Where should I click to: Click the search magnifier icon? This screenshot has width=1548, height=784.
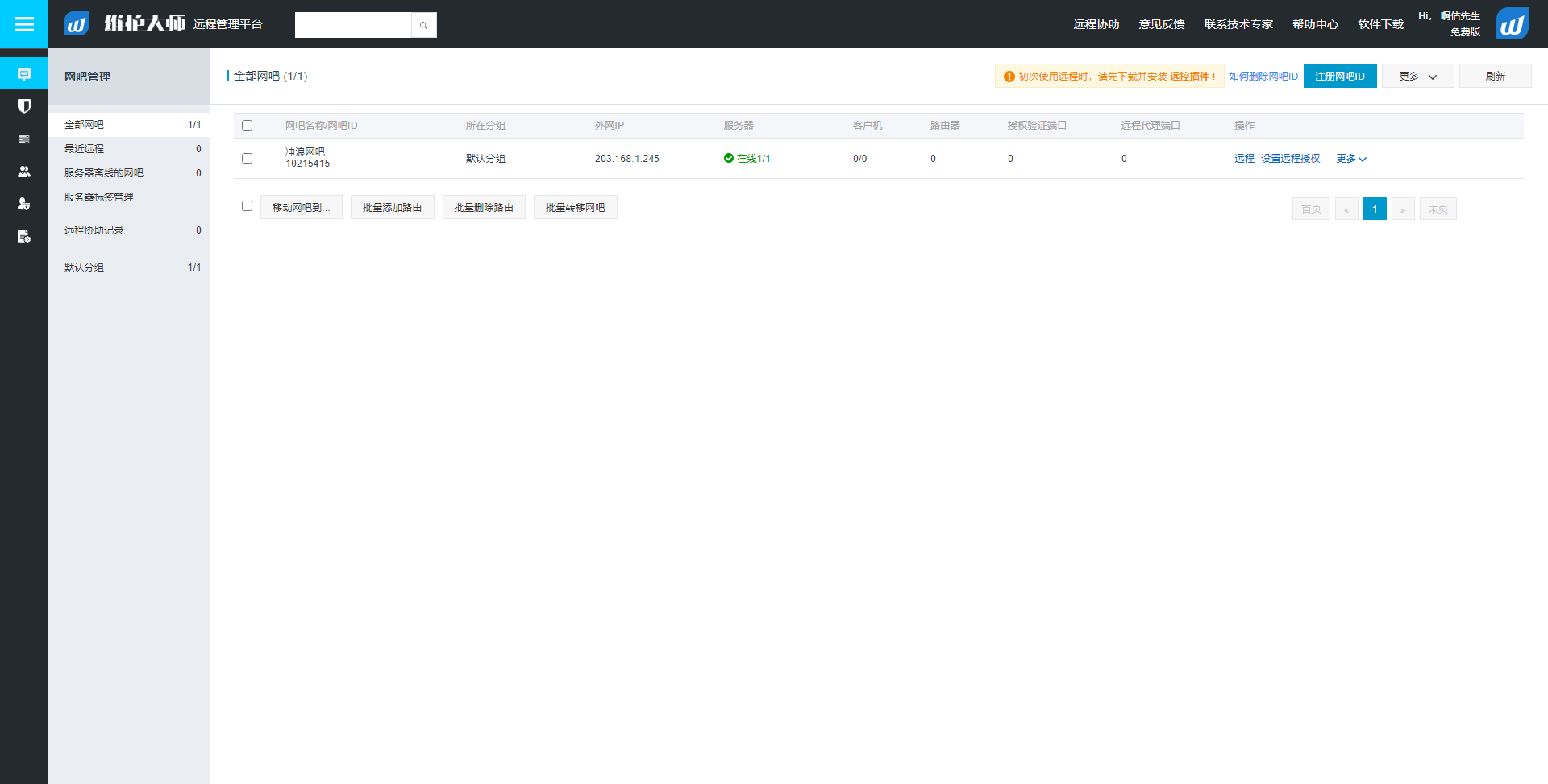423,25
